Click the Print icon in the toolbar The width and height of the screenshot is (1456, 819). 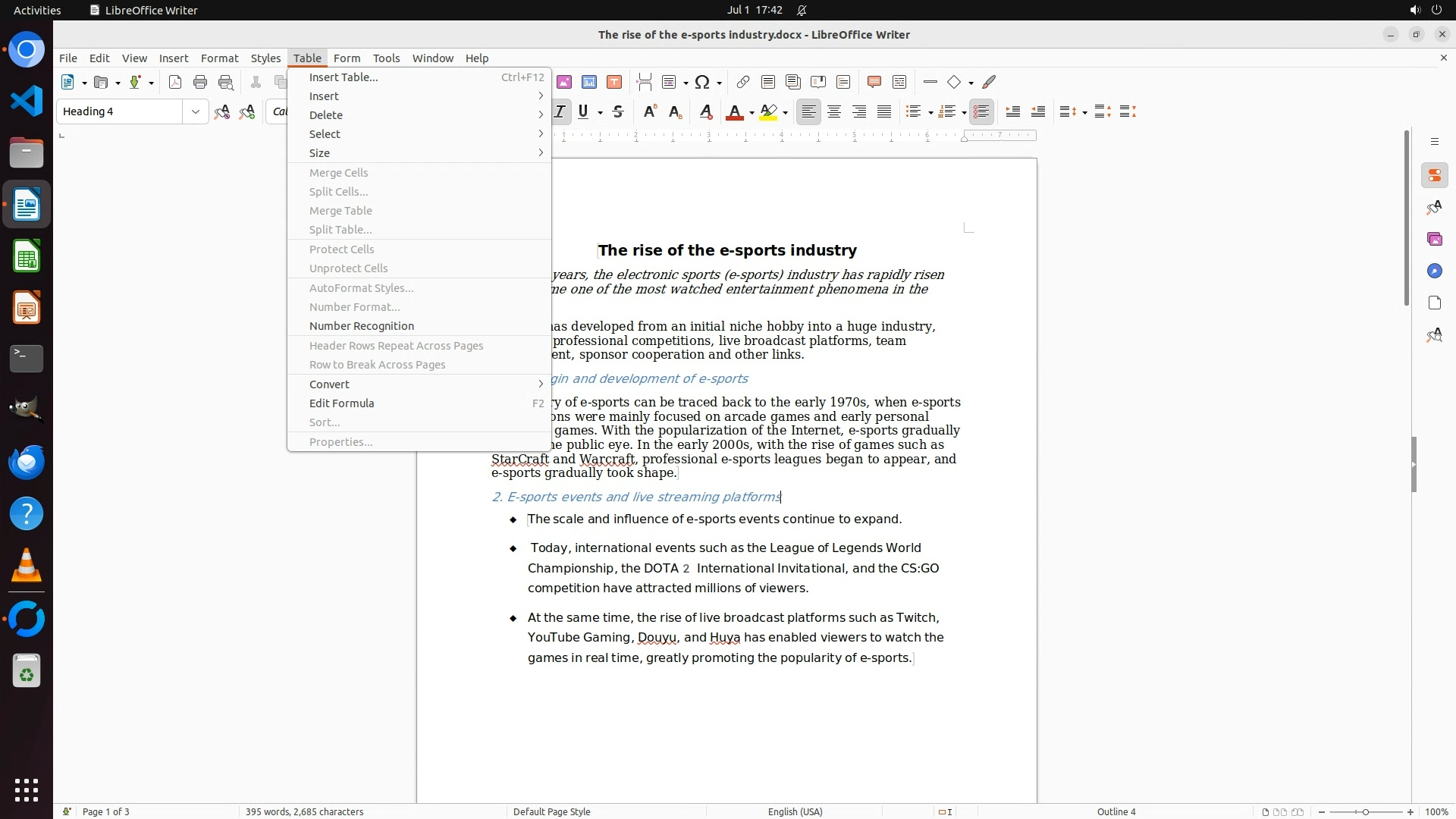point(200,82)
